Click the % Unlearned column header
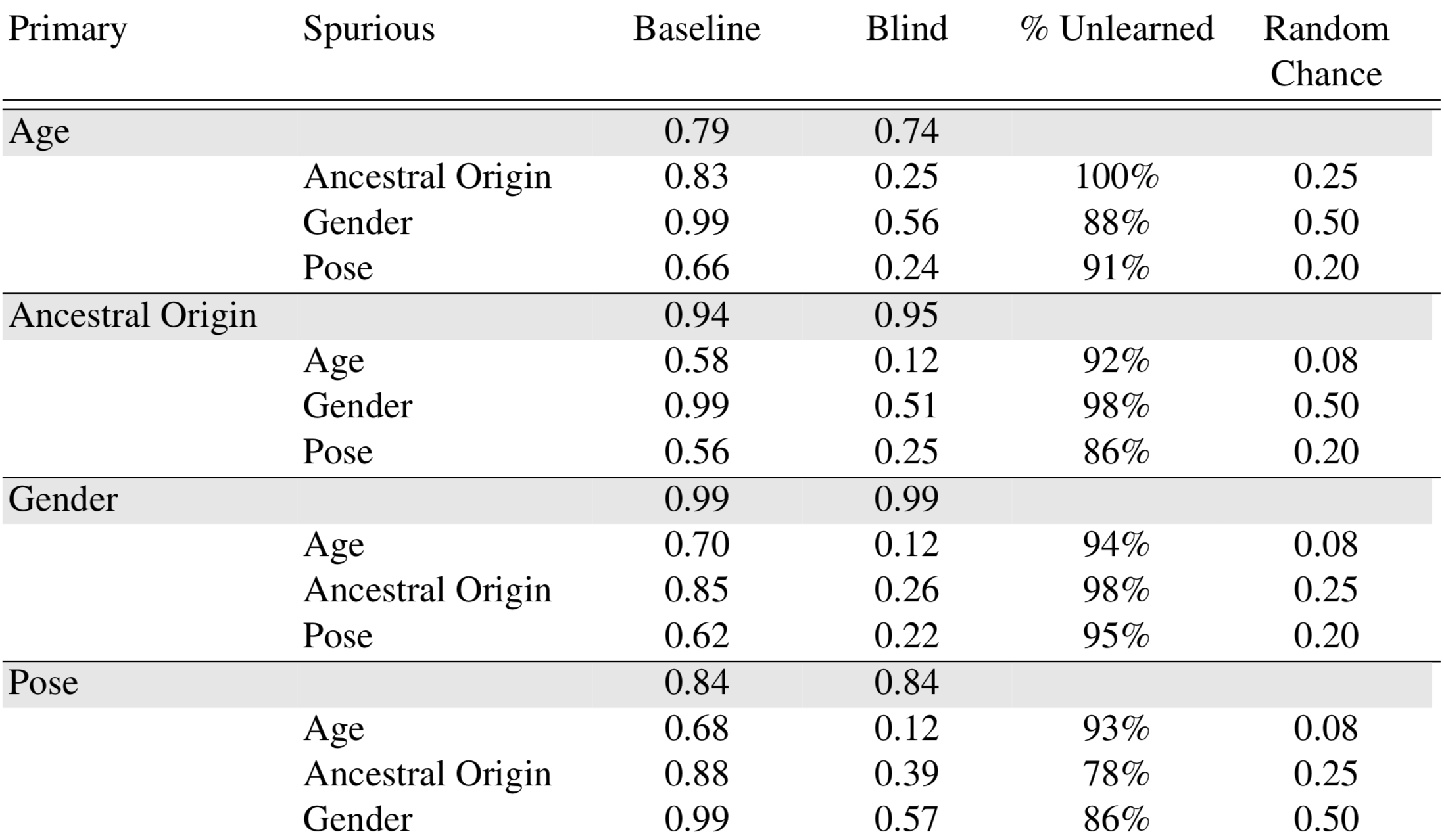Screen dimensions: 1444x840 pyautogui.click(x=1117, y=29)
